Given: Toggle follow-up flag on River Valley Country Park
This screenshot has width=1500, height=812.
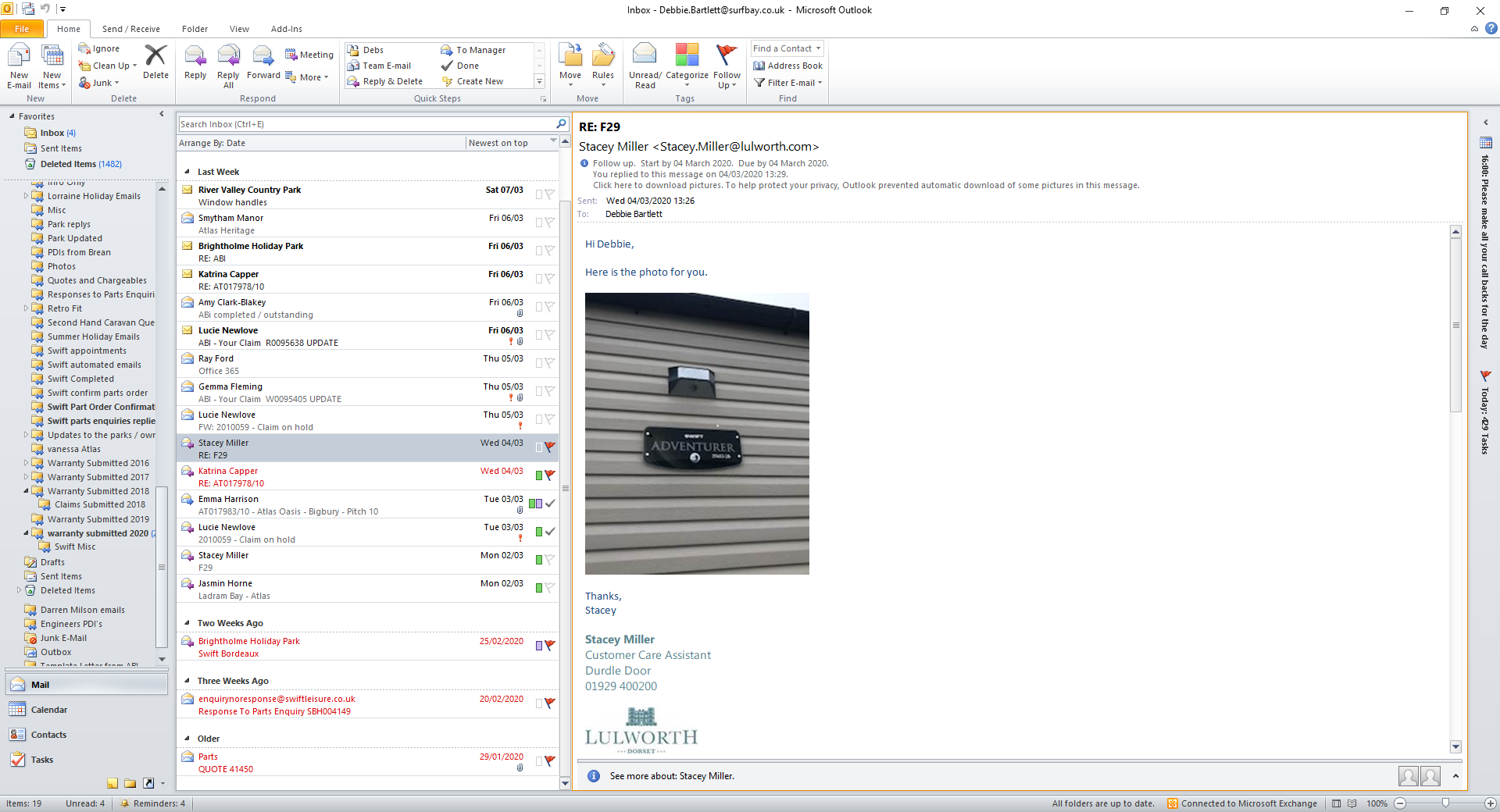Looking at the screenshot, I should click(550, 194).
